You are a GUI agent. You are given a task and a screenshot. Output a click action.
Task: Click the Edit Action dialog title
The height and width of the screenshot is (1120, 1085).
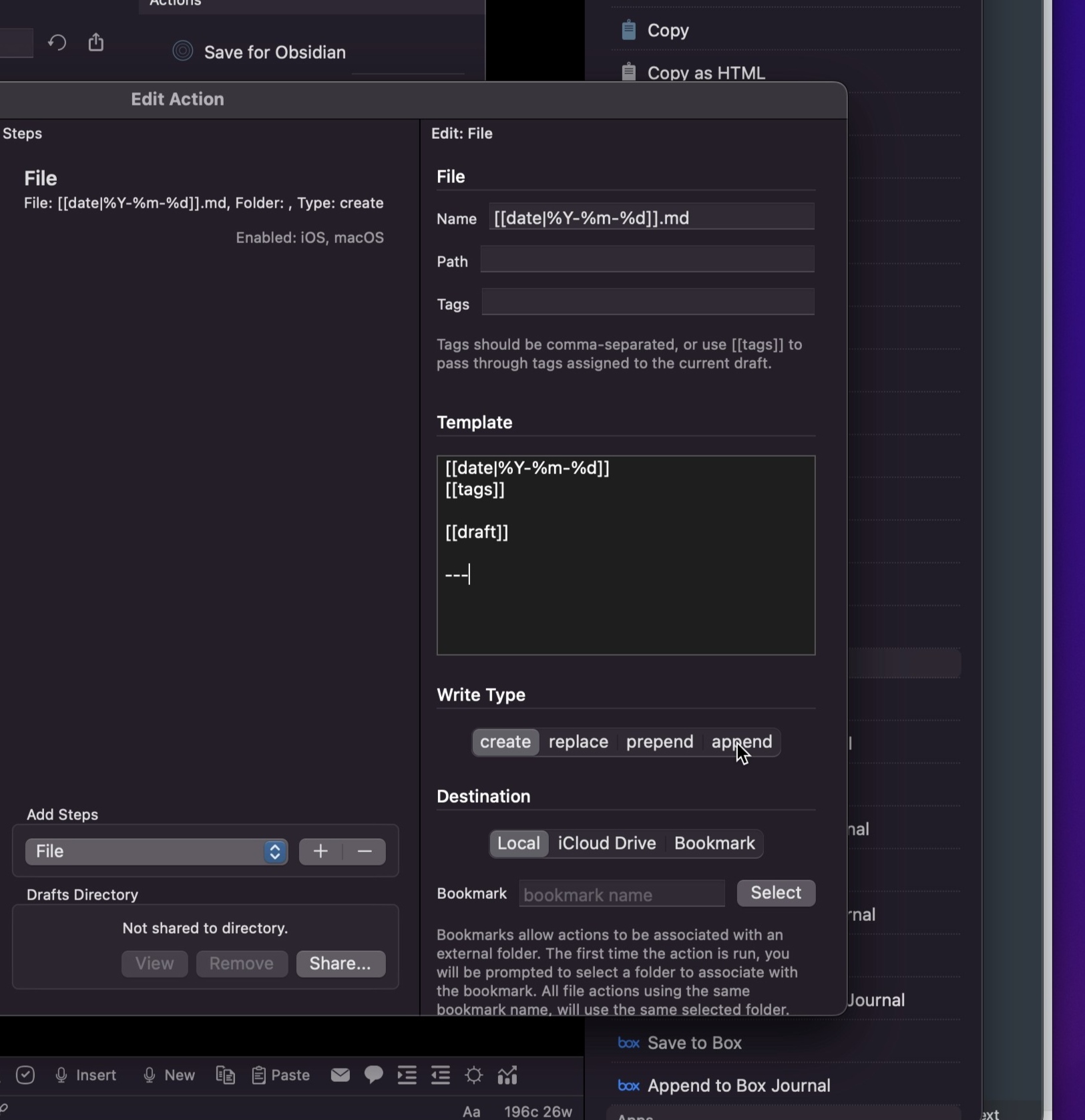[178, 99]
